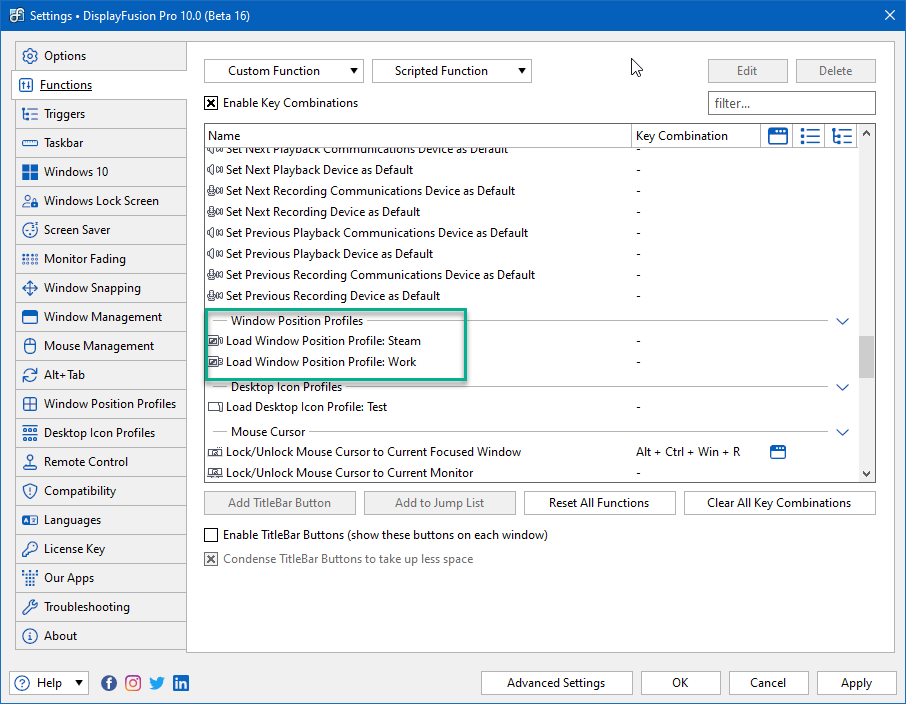Image resolution: width=906 pixels, height=704 pixels.
Task: Click the Screen Saver icon
Action: 30,230
